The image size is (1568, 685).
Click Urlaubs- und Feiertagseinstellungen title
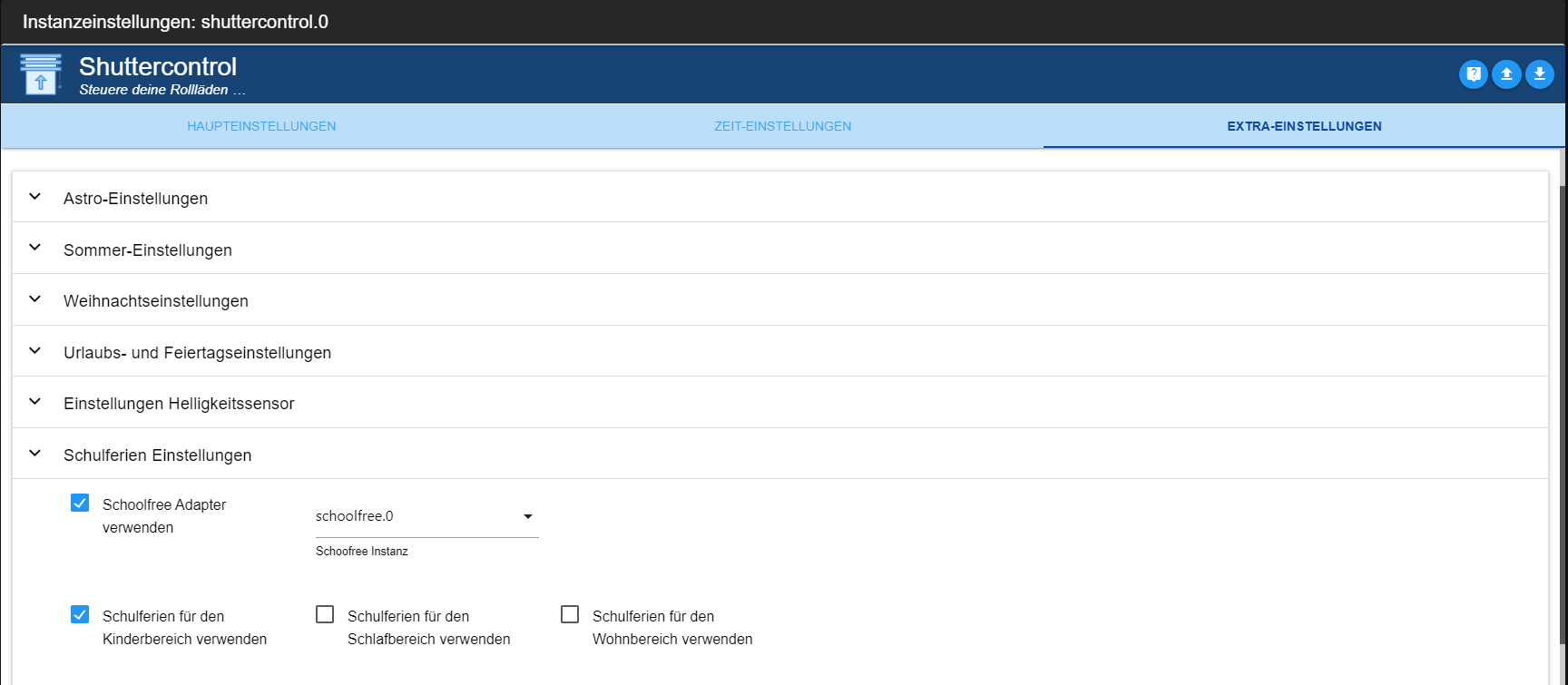(197, 353)
